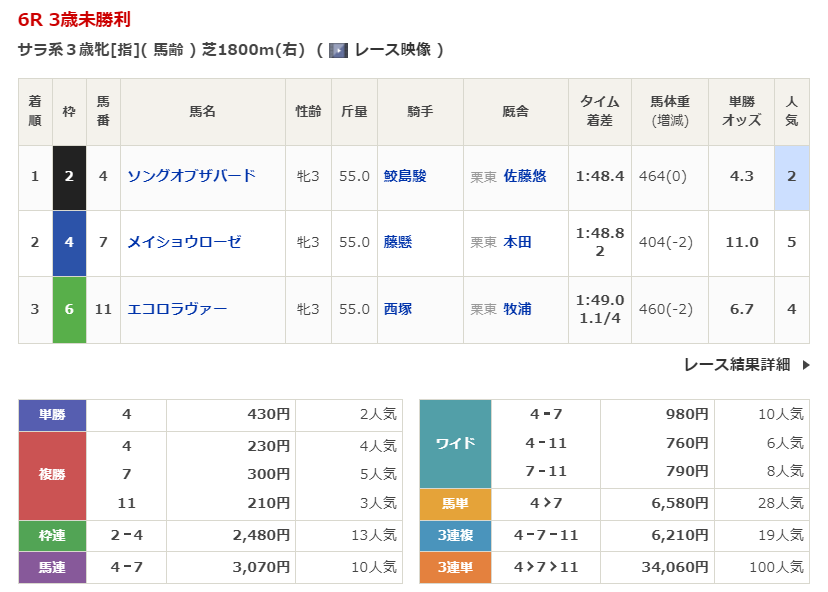Open trainer 本田 page
Viewport: 828px width, 592px height.
pos(517,242)
